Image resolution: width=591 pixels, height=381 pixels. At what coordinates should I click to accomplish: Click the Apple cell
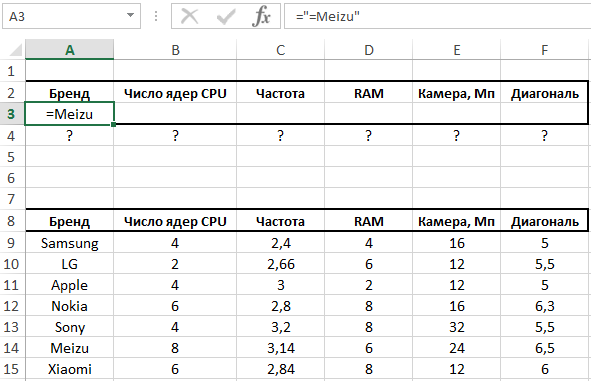(x=69, y=285)
